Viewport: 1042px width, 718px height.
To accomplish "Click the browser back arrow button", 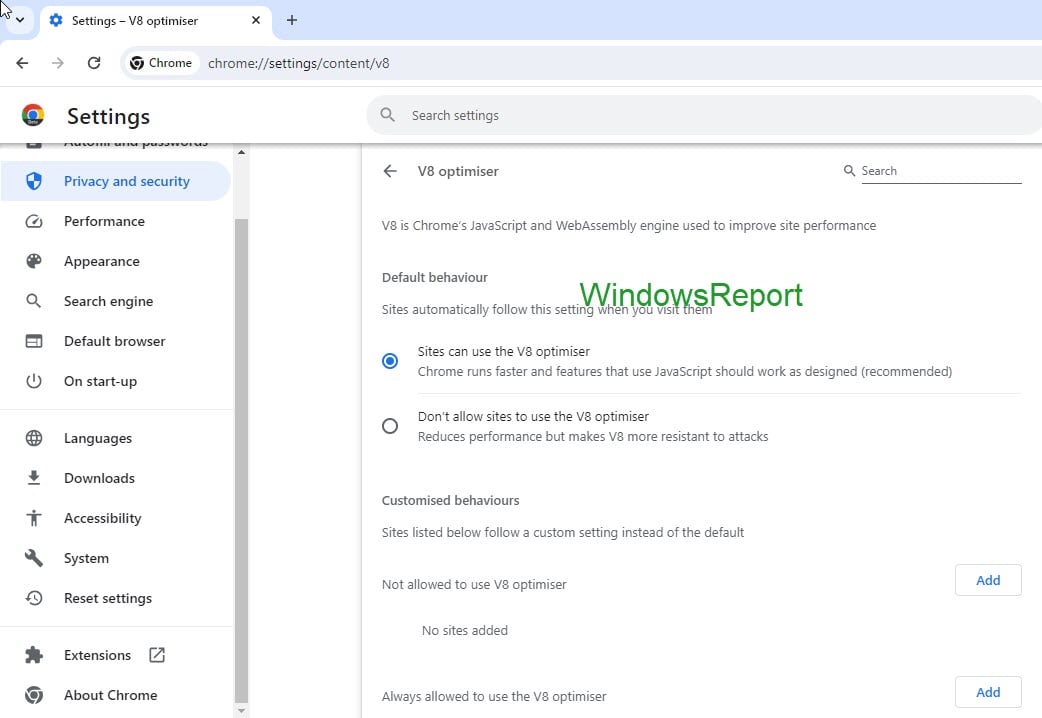I will tap(22, 63).
